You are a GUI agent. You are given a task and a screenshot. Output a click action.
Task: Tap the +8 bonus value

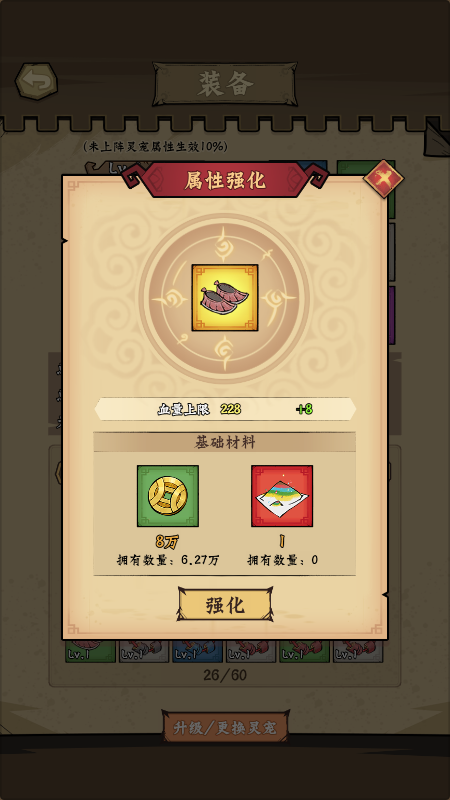tap(304, 409)
